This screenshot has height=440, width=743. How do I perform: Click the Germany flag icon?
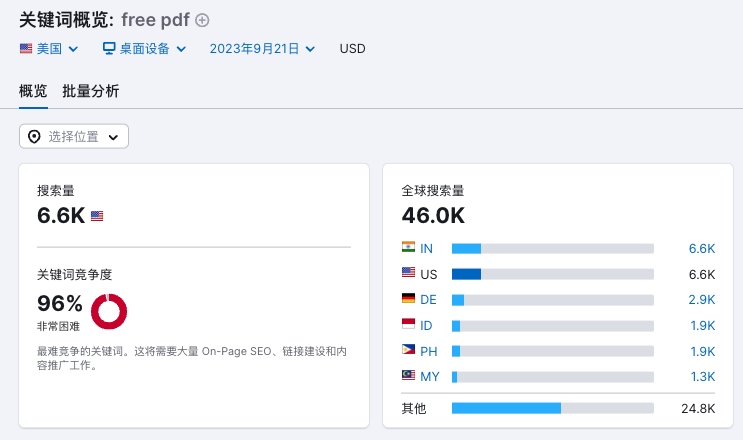point(408,299)
